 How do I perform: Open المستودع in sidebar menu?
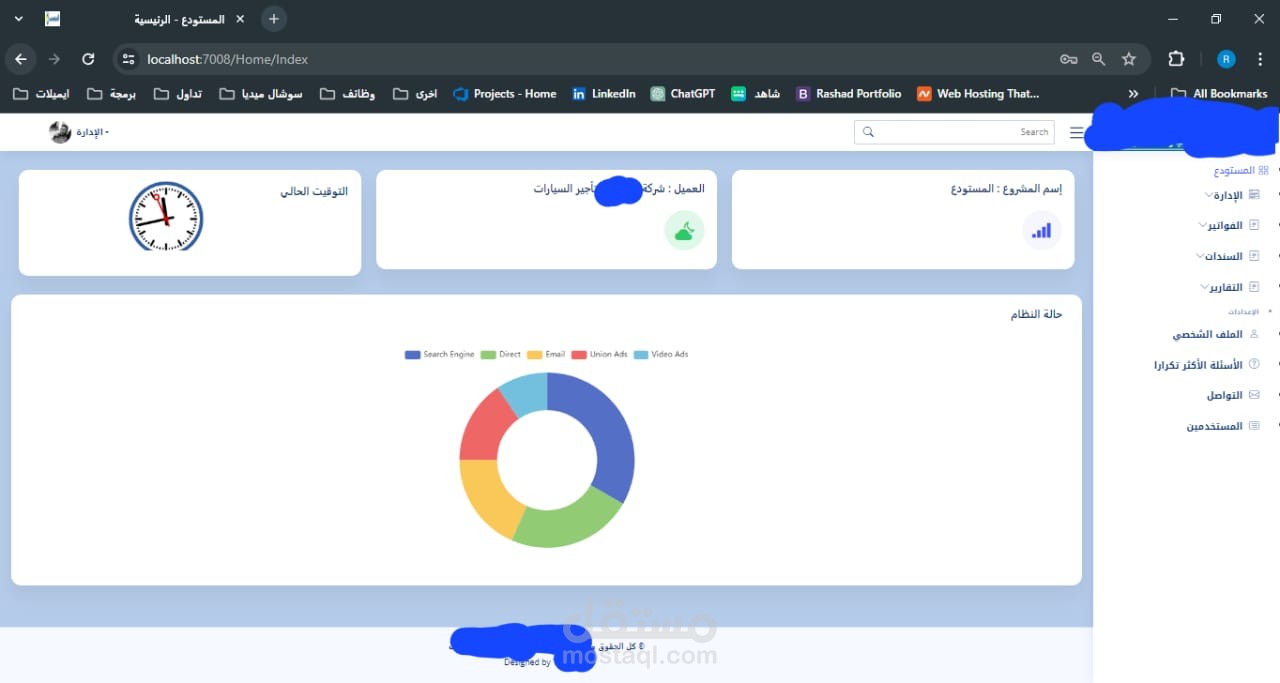tap(1234, 171)
